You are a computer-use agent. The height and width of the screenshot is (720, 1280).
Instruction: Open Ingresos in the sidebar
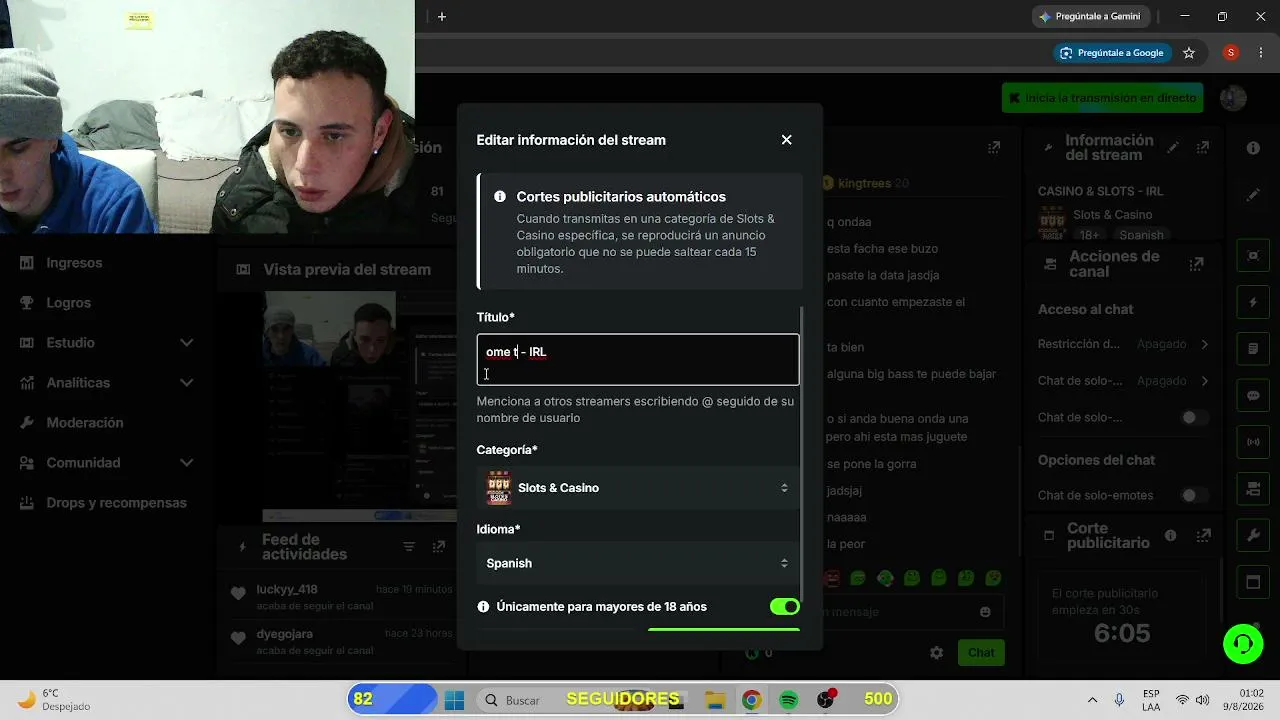pyautogui.click(x=74, y=263)
